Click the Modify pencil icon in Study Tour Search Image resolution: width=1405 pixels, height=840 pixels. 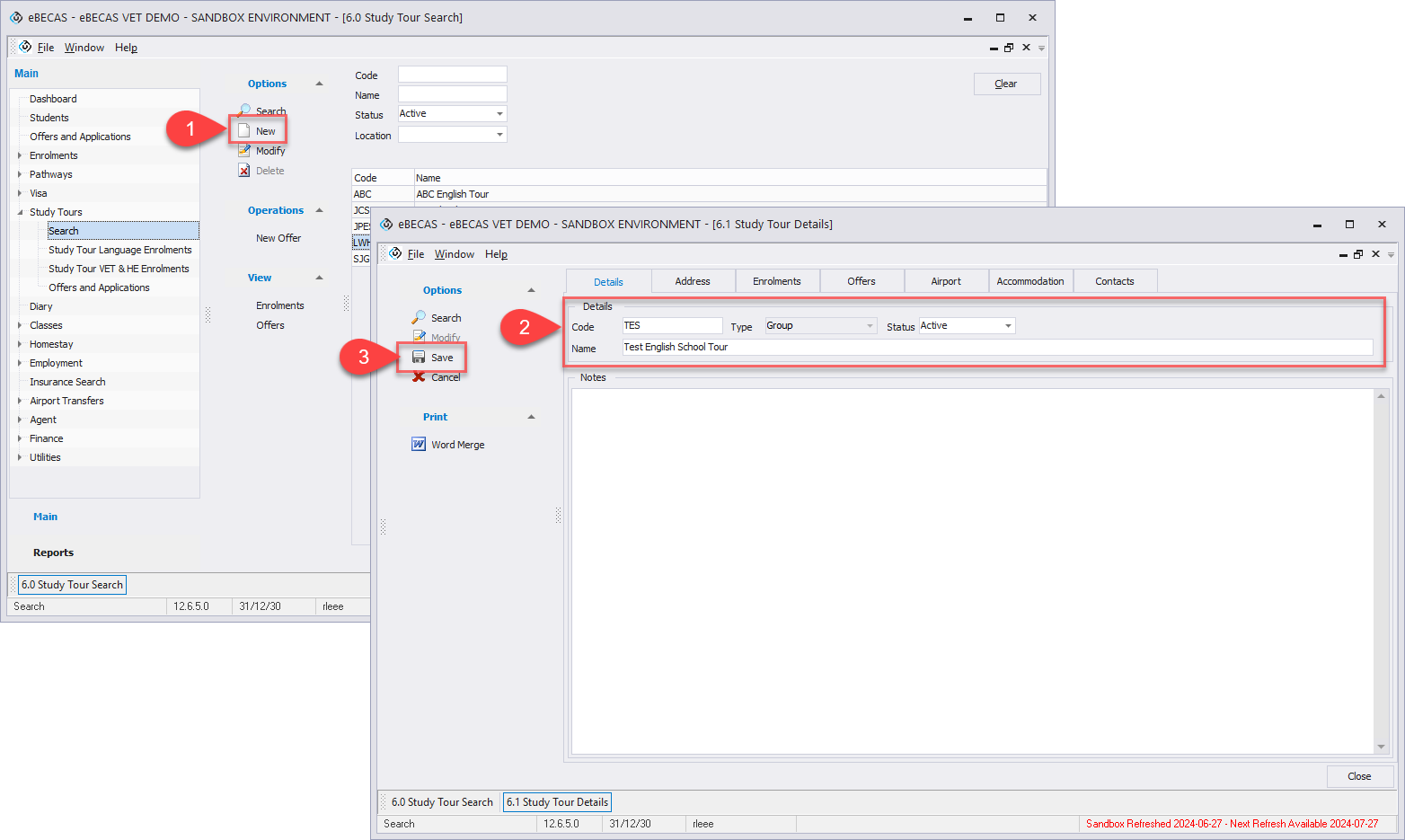(243, 151)
